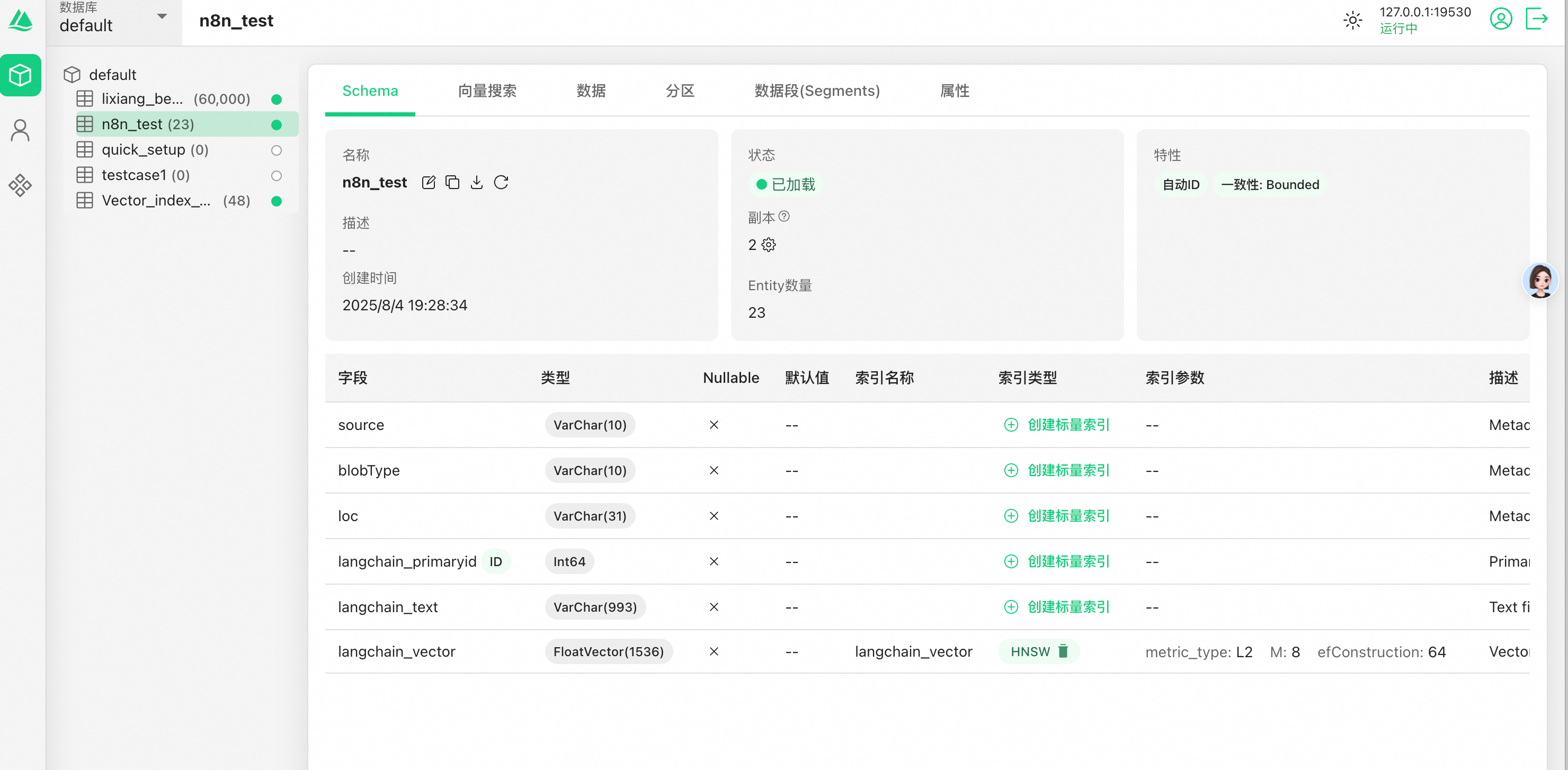Open Vector_index collection in tree

(156, 201)
